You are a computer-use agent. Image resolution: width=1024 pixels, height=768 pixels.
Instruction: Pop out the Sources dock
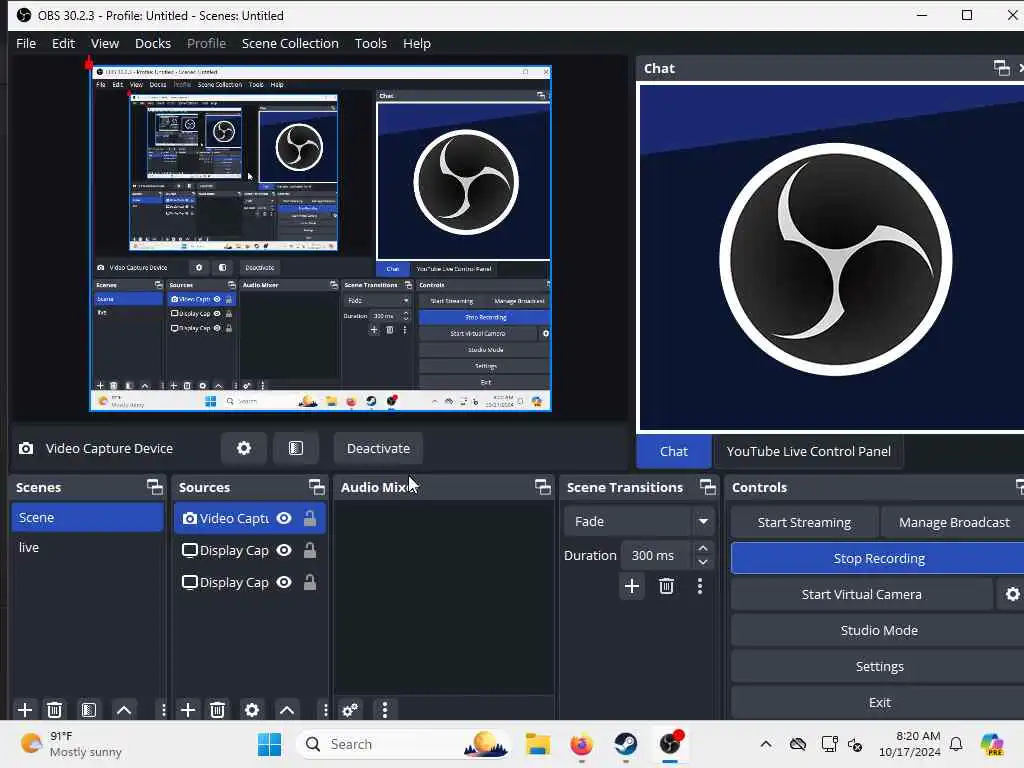point(317,487)
